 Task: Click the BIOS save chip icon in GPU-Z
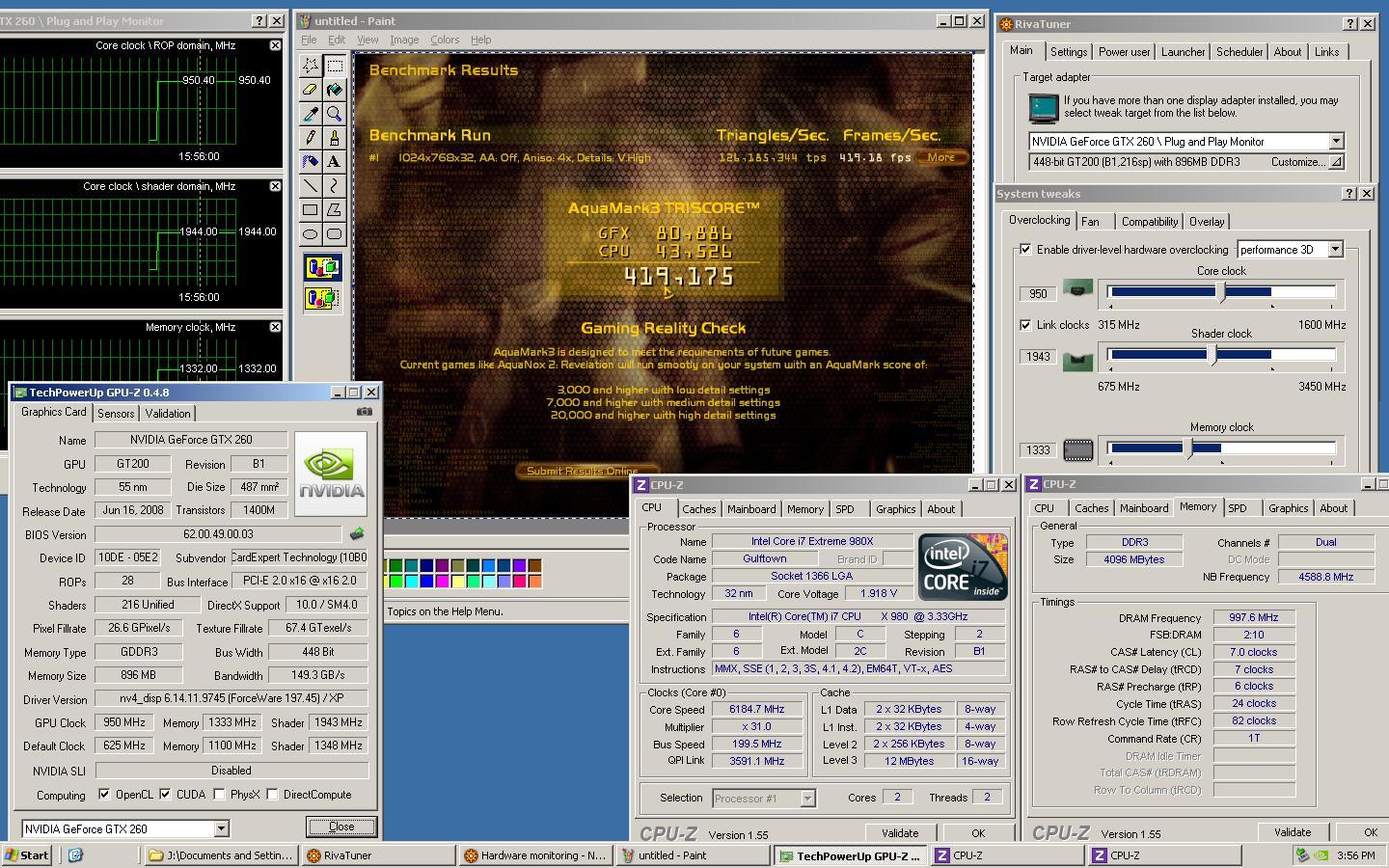click(357, 533)
